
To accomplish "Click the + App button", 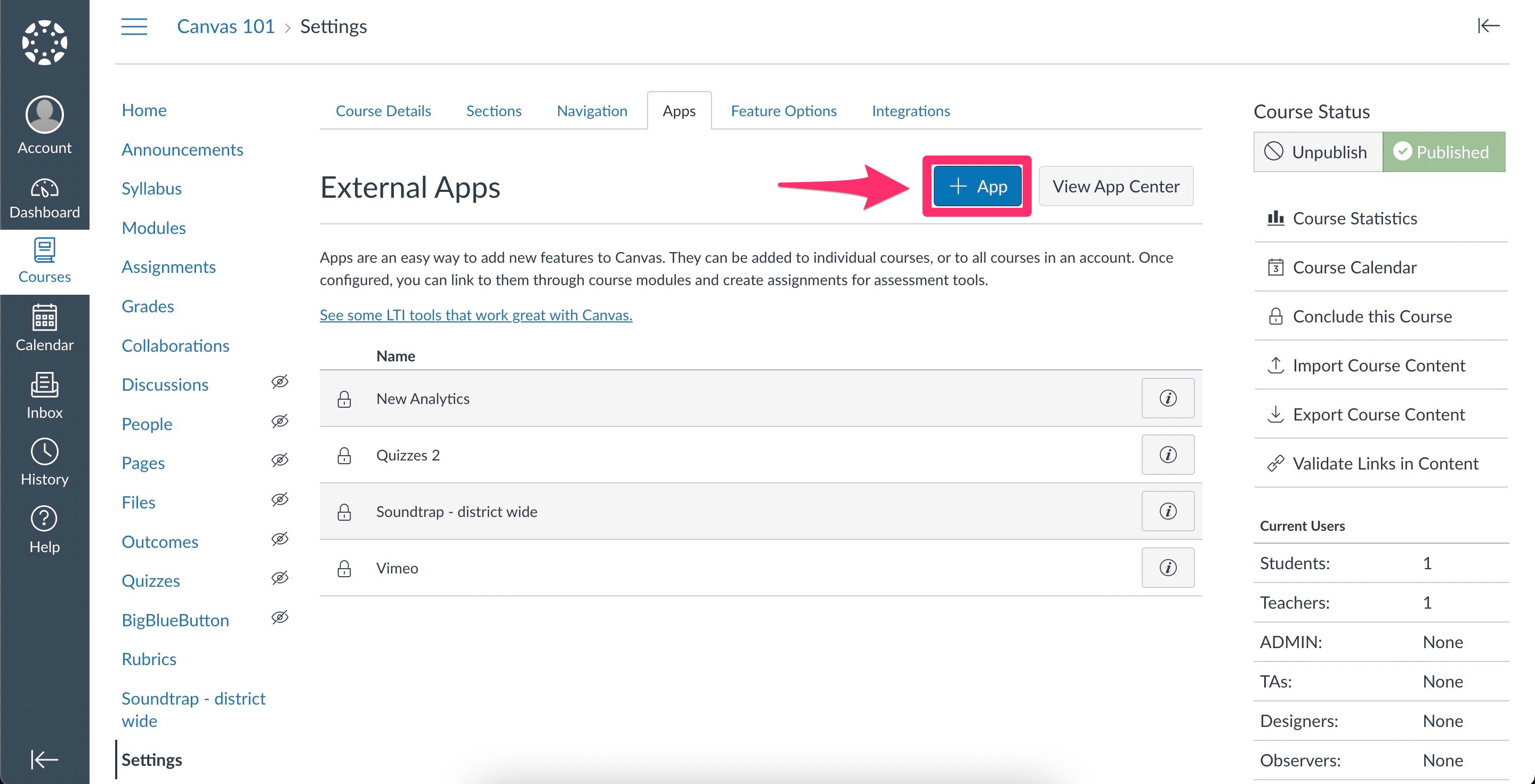I will (976, 186).
